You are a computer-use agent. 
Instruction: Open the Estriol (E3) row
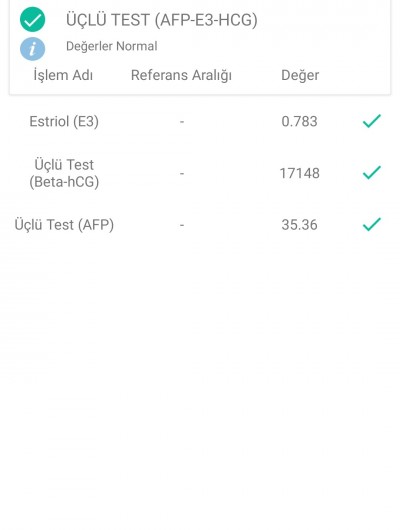200,121
